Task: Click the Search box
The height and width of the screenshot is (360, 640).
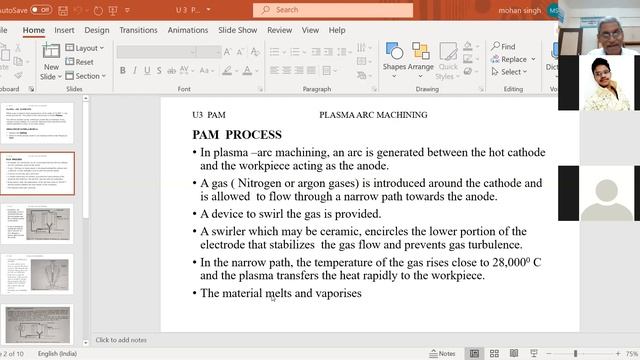Action: click(x=333, y=10)
